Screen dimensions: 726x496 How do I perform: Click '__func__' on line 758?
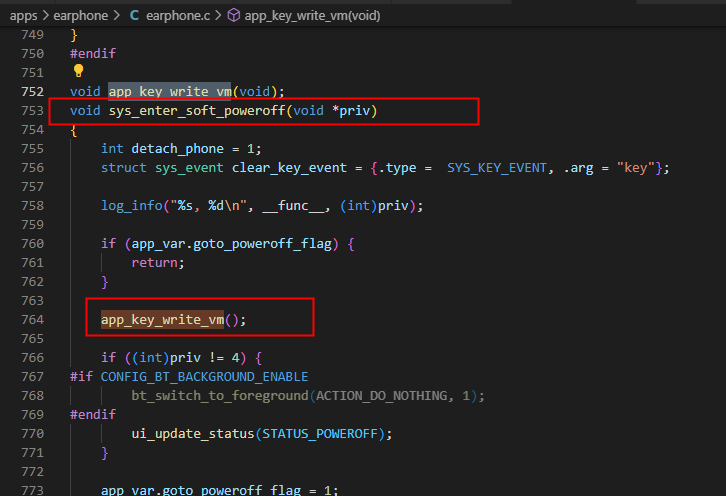click(293, 206)
